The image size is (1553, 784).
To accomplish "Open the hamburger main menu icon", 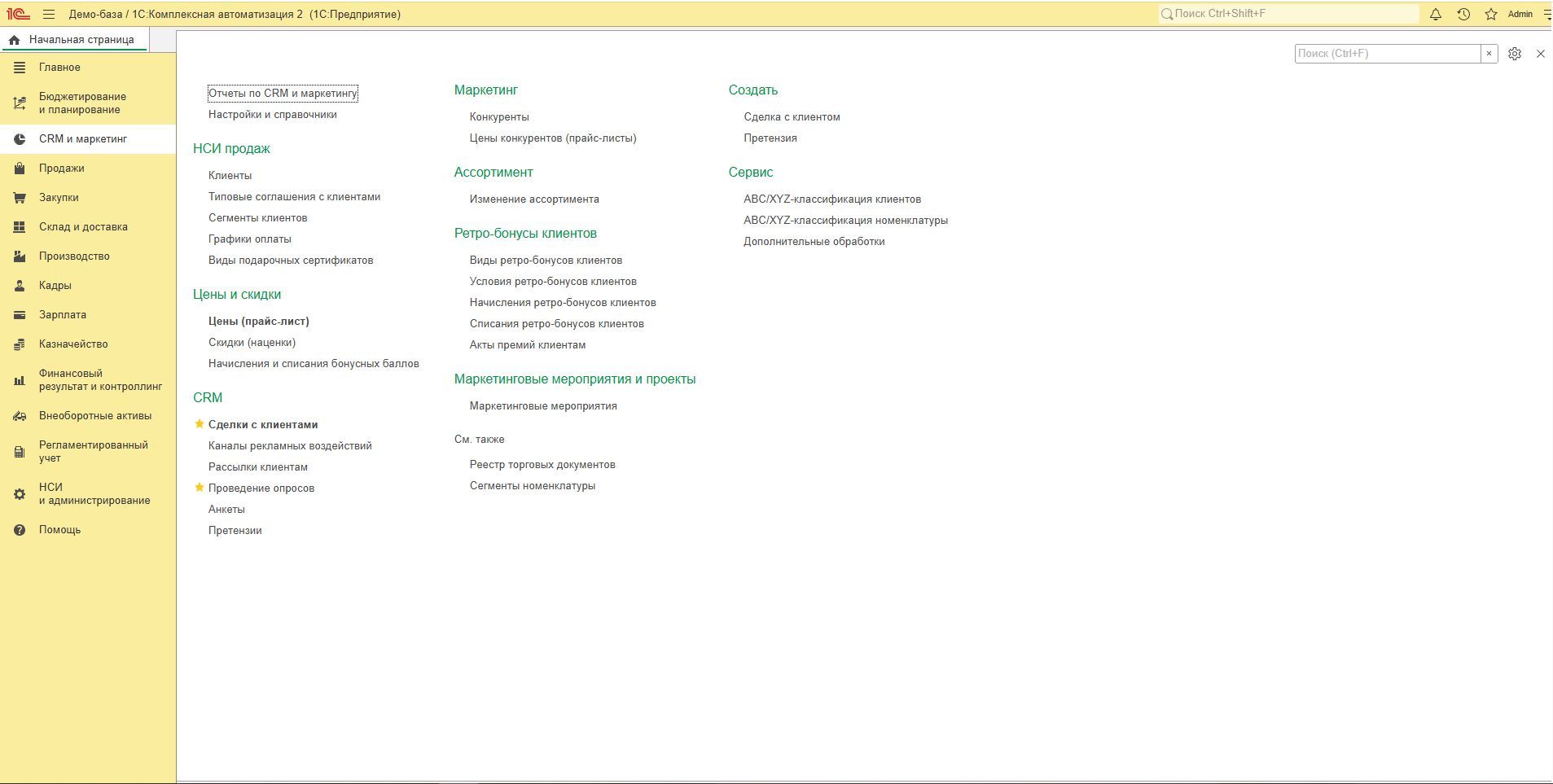I will 49,14.
